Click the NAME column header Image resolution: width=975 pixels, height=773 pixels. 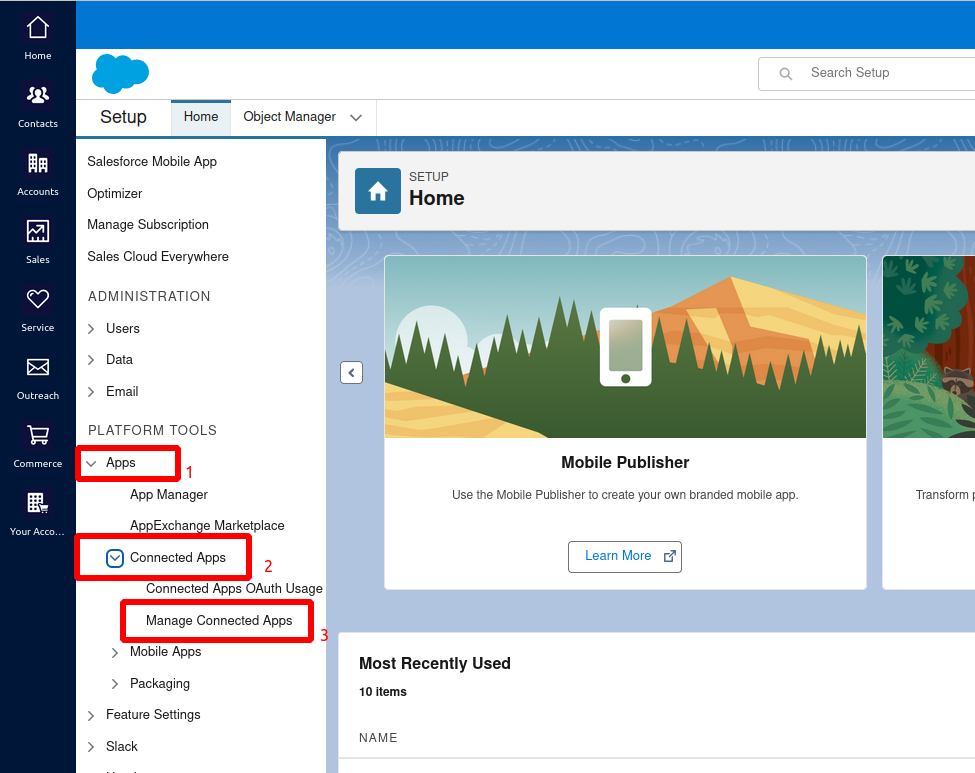[x=378, y=738]
